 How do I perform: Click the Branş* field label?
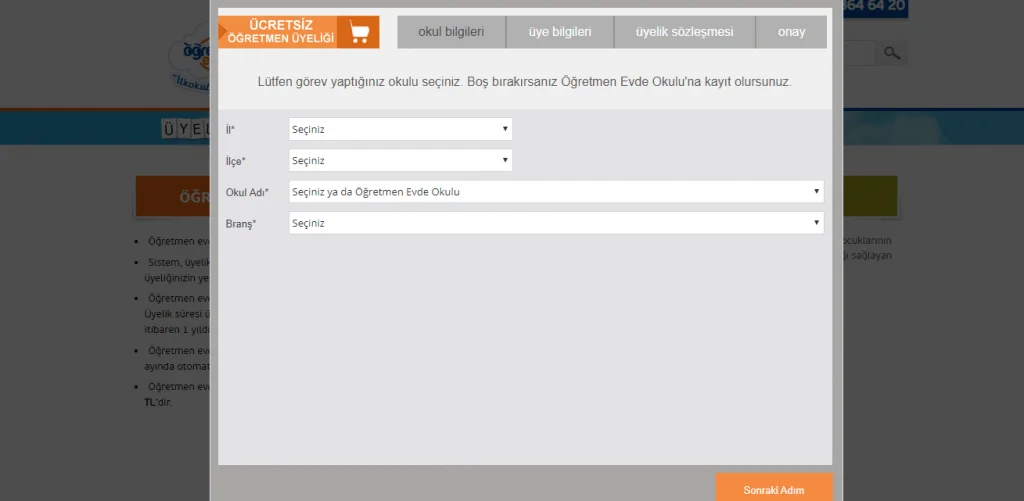(241, 224)
